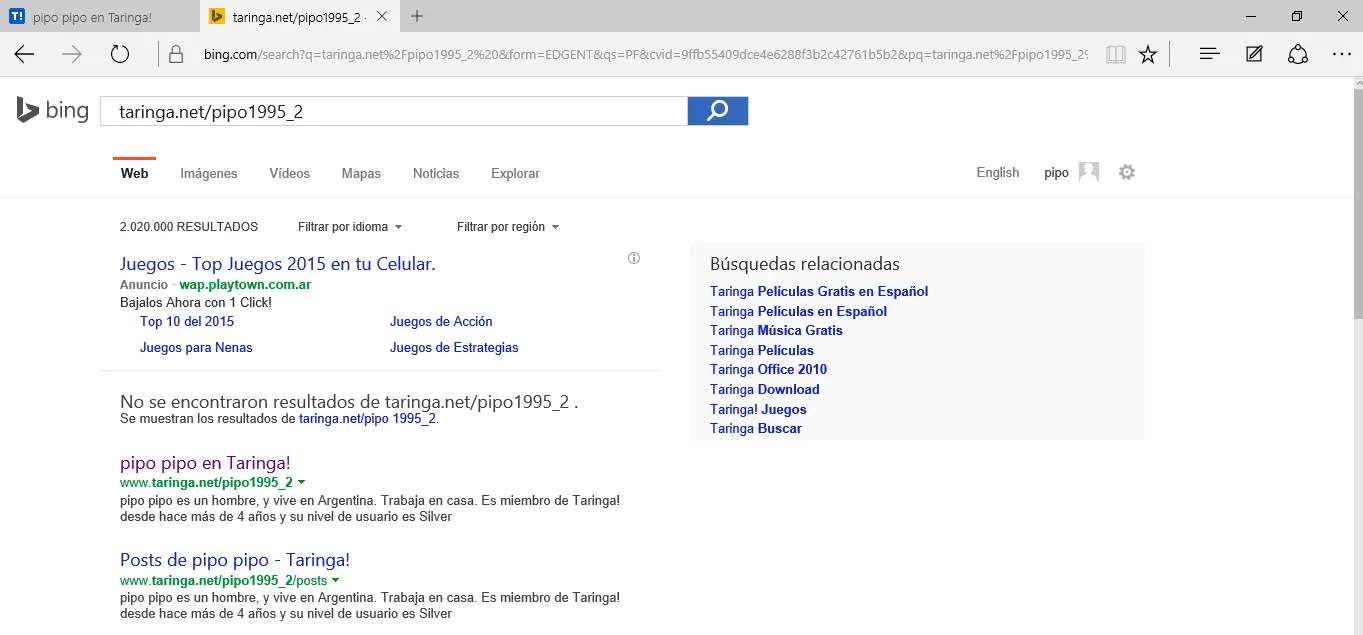Reload the page with the refresh icon
The height and width of the screenshot is (635, 1363).
coord(120,55)
